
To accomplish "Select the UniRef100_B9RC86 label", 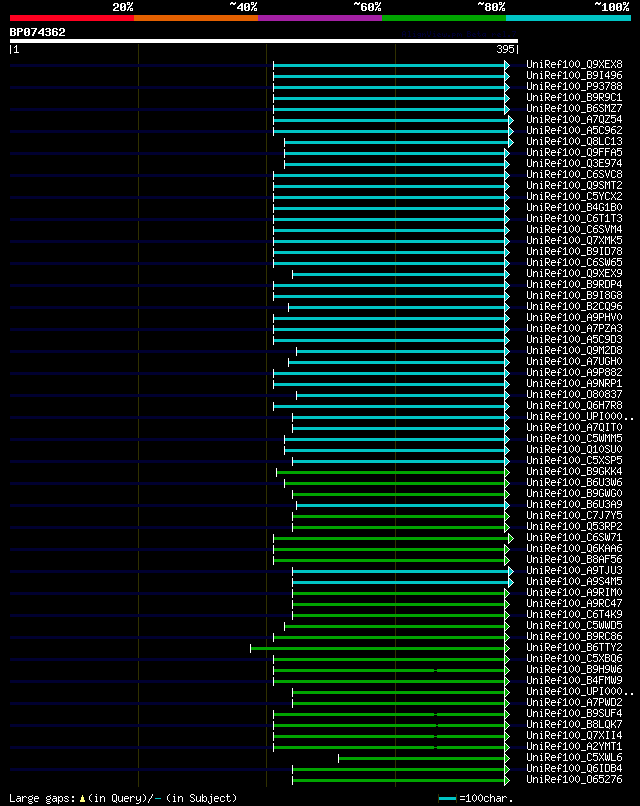I will click(x=574, y=637).
